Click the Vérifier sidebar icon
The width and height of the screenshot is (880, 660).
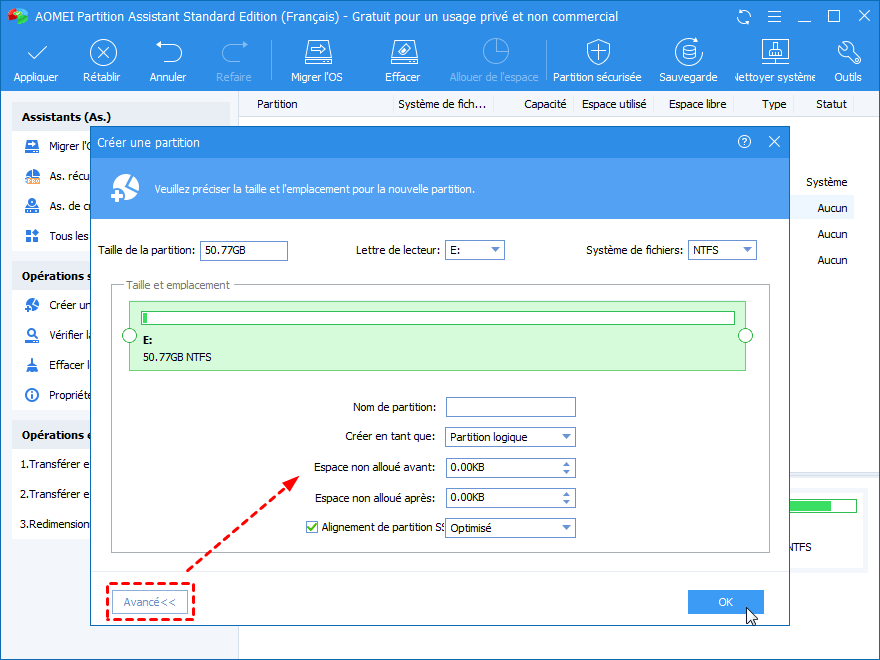[x=32, y=335]
